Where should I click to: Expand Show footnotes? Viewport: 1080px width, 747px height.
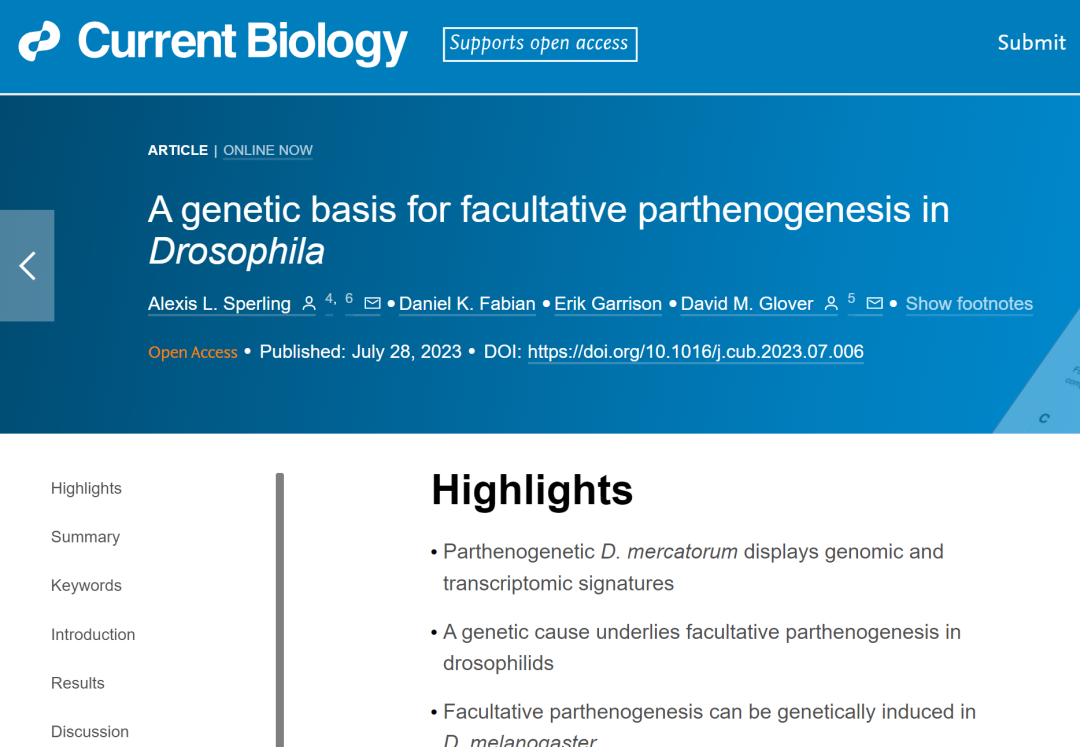point(969,304)
